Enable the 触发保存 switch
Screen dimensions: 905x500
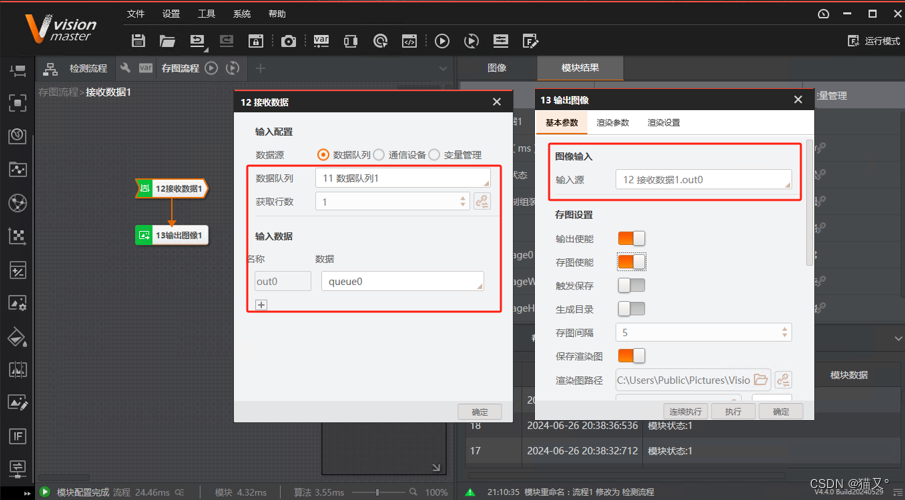(x=631, y=285)
